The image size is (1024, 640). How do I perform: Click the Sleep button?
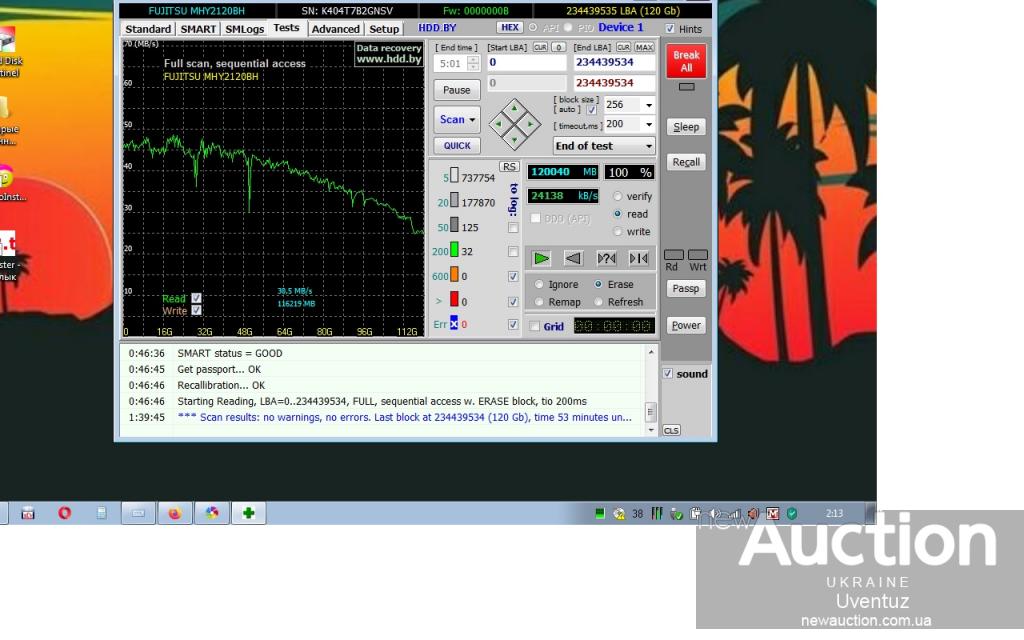click(x=686, y=127)
